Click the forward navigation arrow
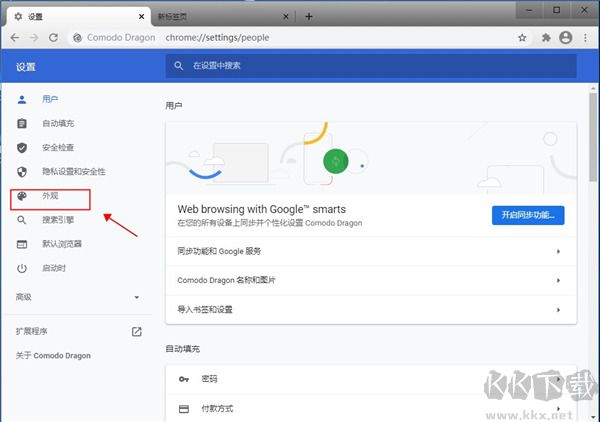The image size is (600, 422). [34, 37]
